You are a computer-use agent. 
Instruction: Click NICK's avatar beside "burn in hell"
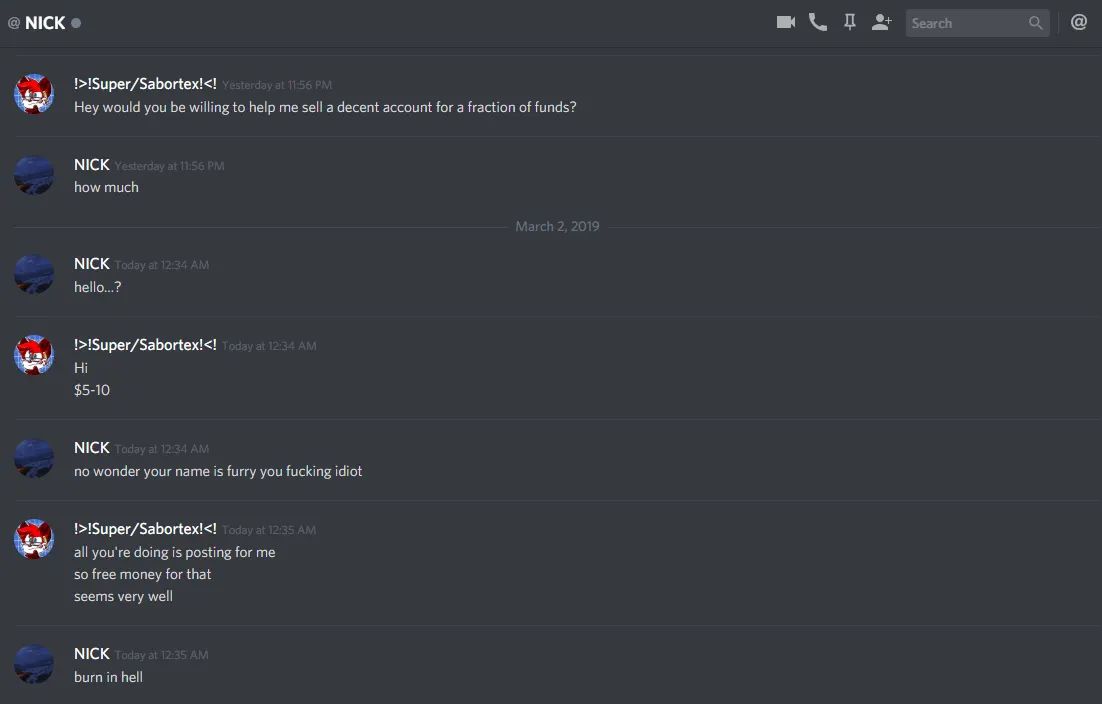coord(34,664)
